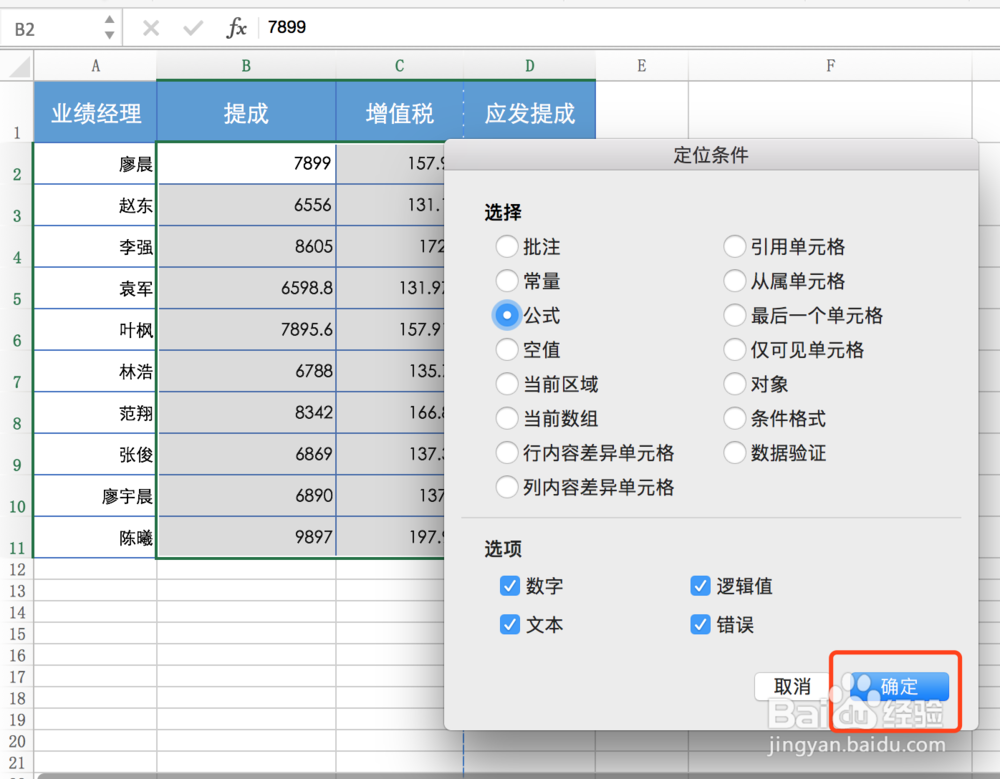This screenshot has width=1000, height=779.
Task: Click the up arrow on the name box stepper
Action: click(x=108, y=21)
